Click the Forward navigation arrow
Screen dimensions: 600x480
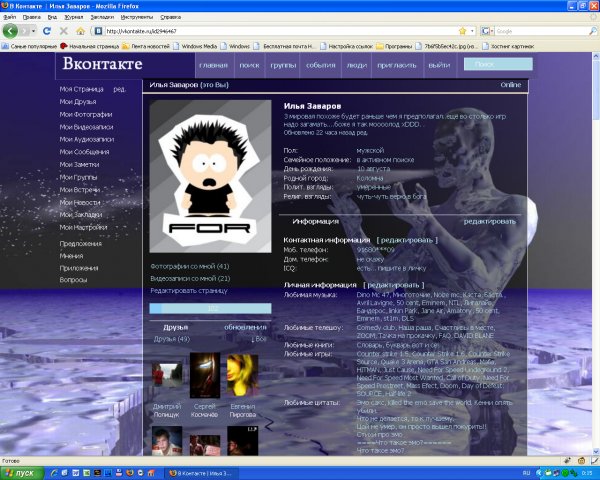tap(24, 31)
